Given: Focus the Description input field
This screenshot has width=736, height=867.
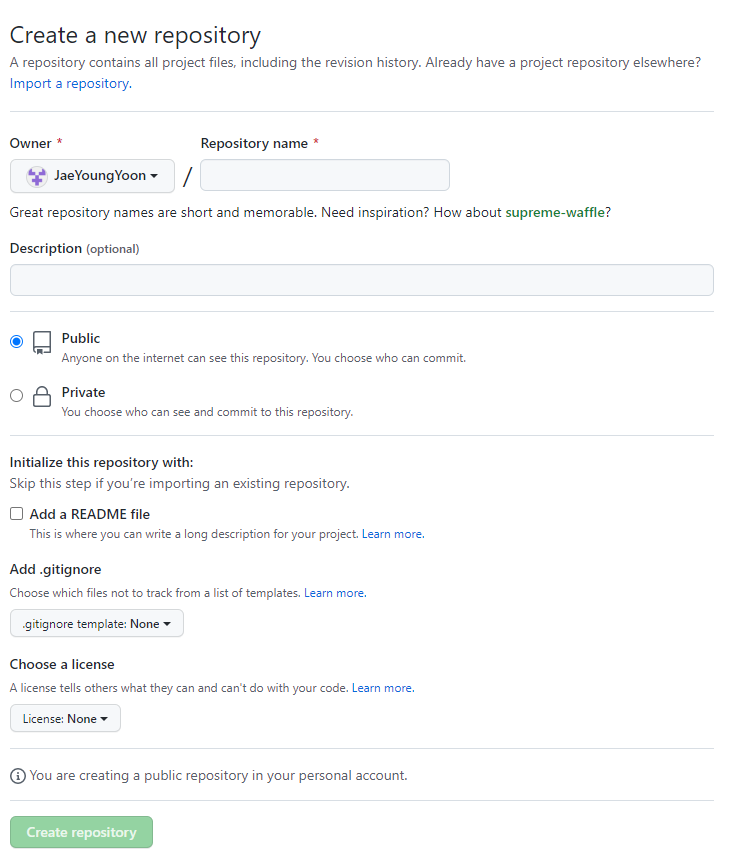Looking at the screenshot, I should point(362,280).
